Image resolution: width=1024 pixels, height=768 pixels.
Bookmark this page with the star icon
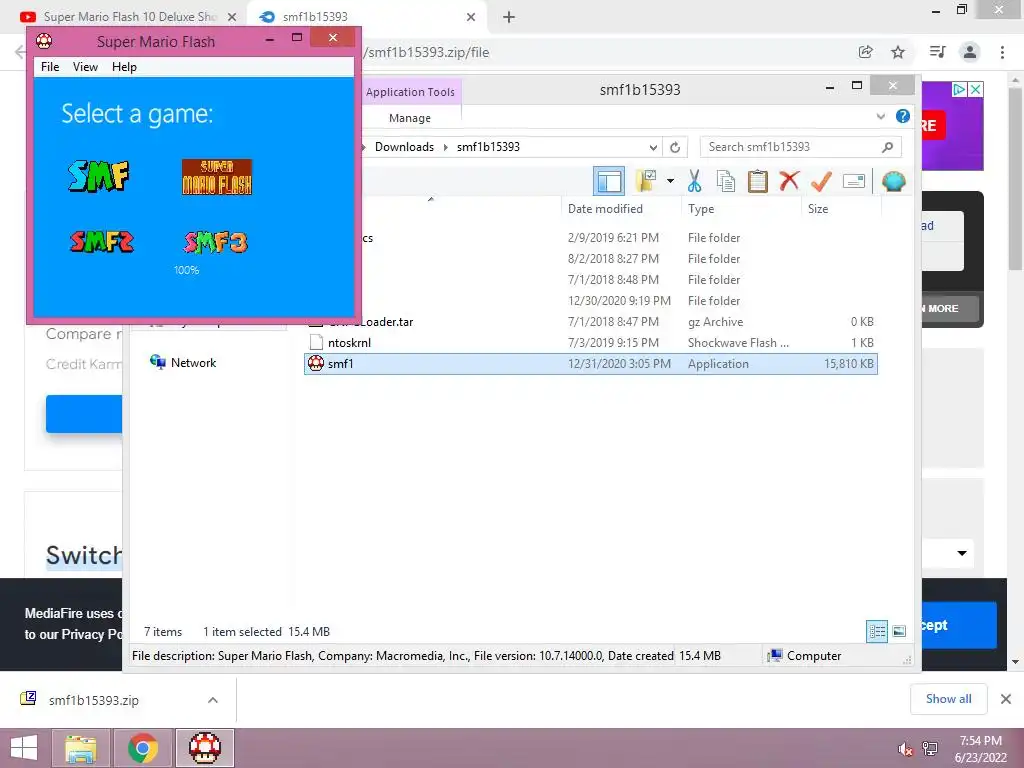[x=899, y=52]
